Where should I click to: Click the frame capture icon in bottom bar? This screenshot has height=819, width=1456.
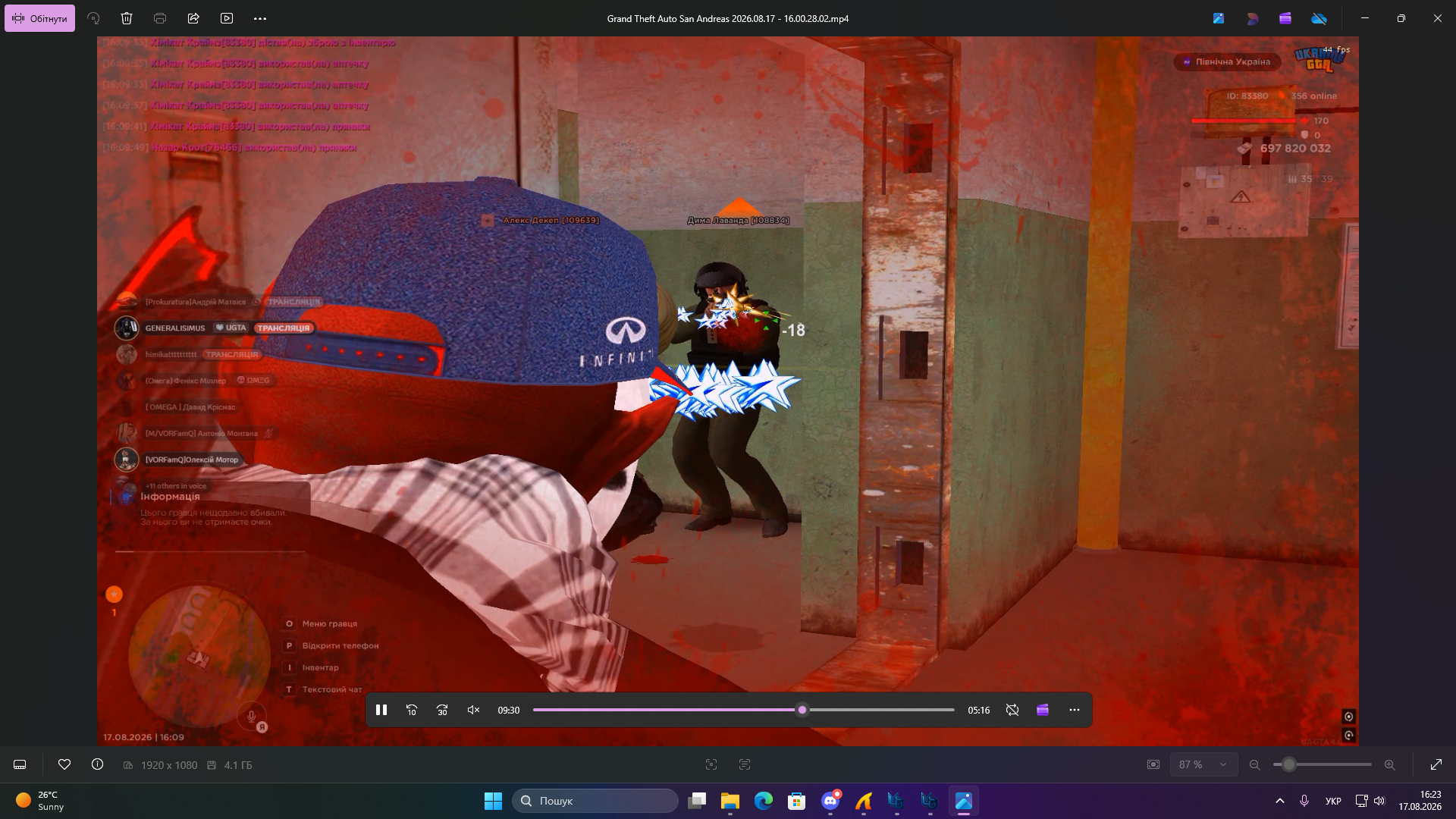click(711, 764)
